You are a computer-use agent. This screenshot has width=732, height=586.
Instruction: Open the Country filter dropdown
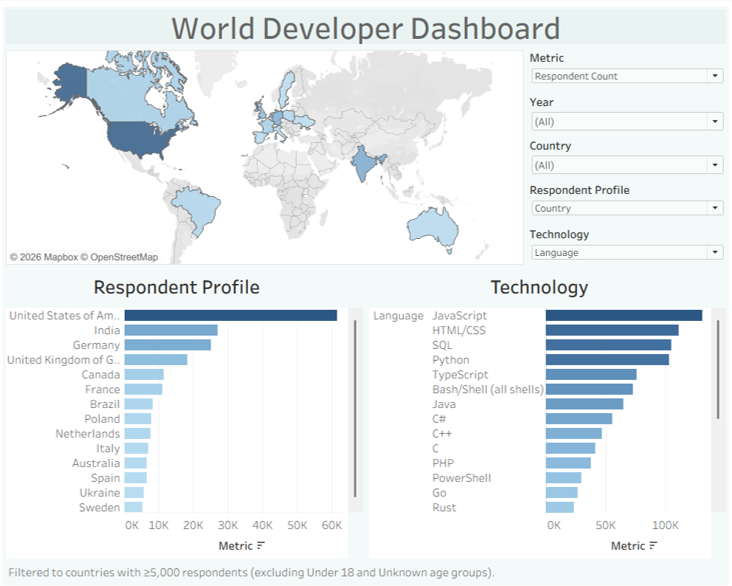coord(627,165)
